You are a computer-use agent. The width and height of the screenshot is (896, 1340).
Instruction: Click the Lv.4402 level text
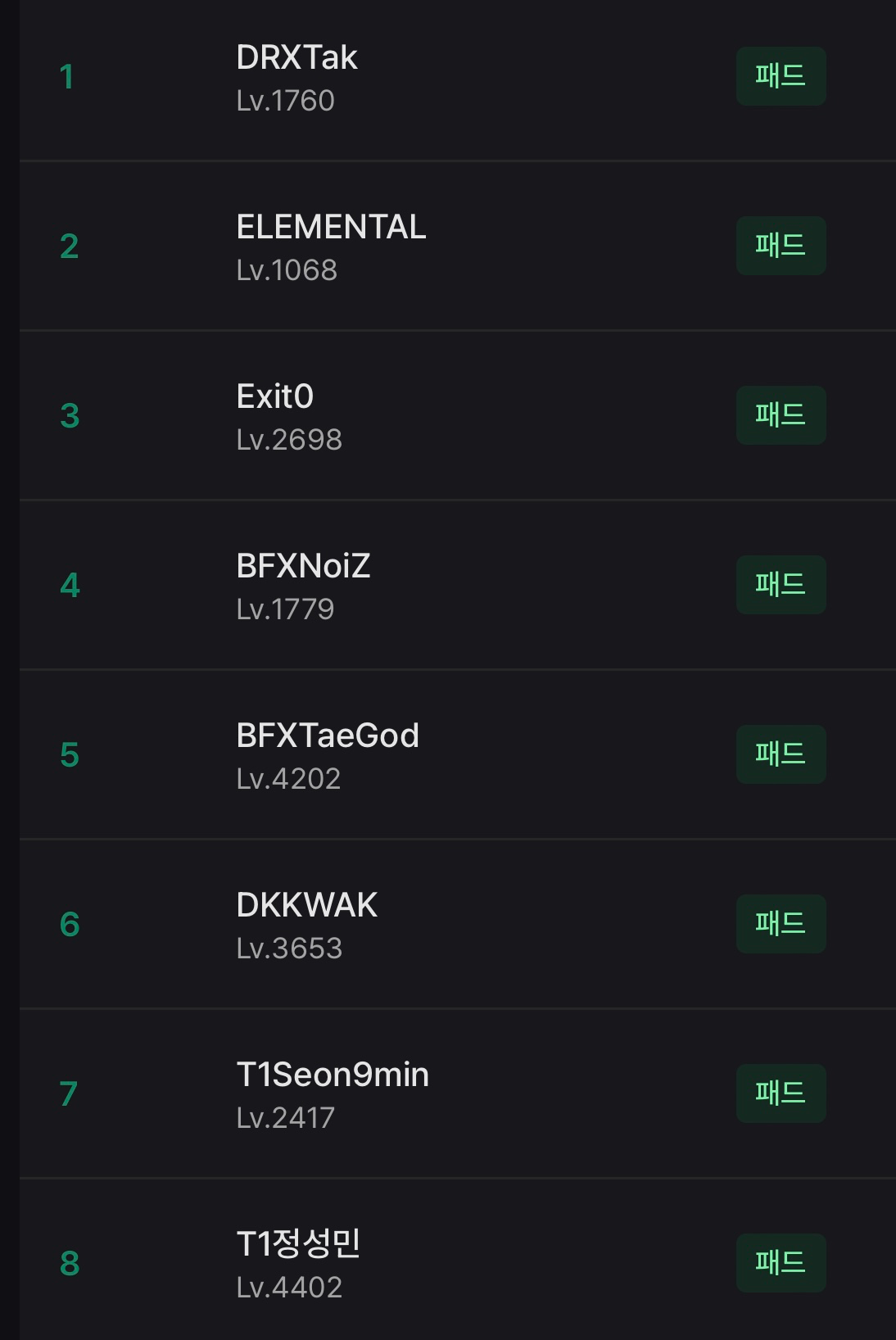pyautogui.click(x=289, y=1288)
